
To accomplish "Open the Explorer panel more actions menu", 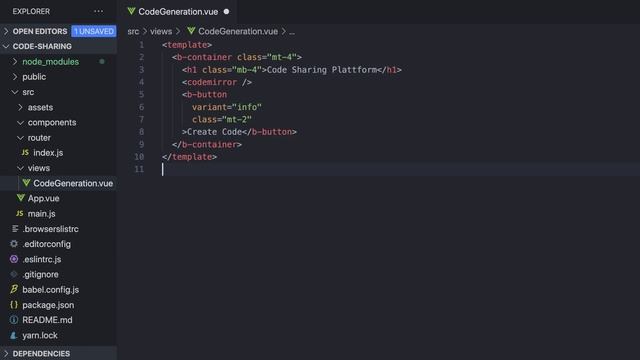I will pos(98,11).
